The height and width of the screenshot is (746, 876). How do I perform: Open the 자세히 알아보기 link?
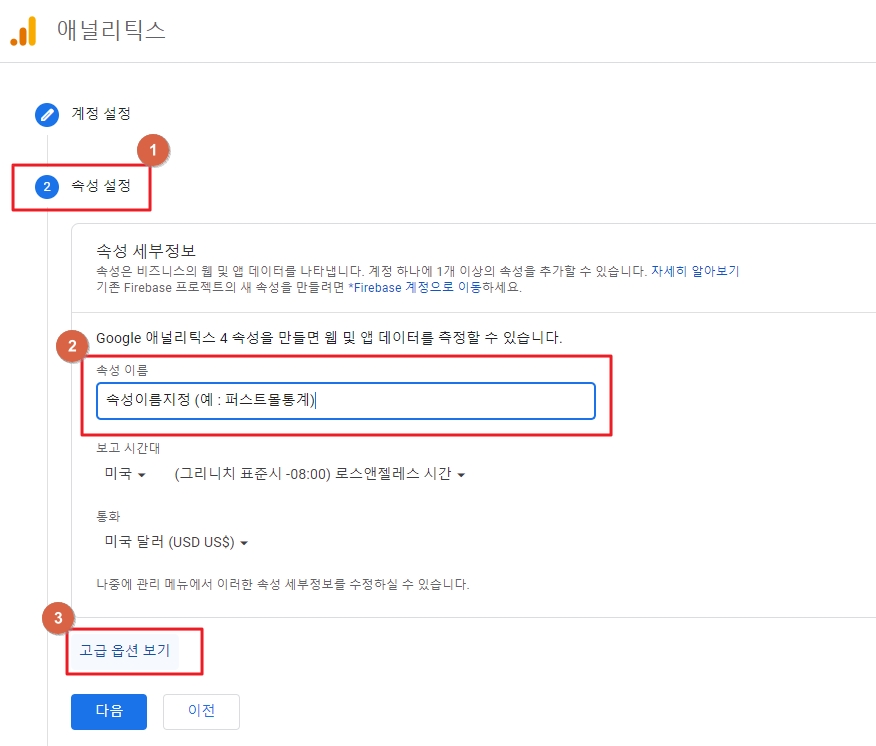point(695,271)
